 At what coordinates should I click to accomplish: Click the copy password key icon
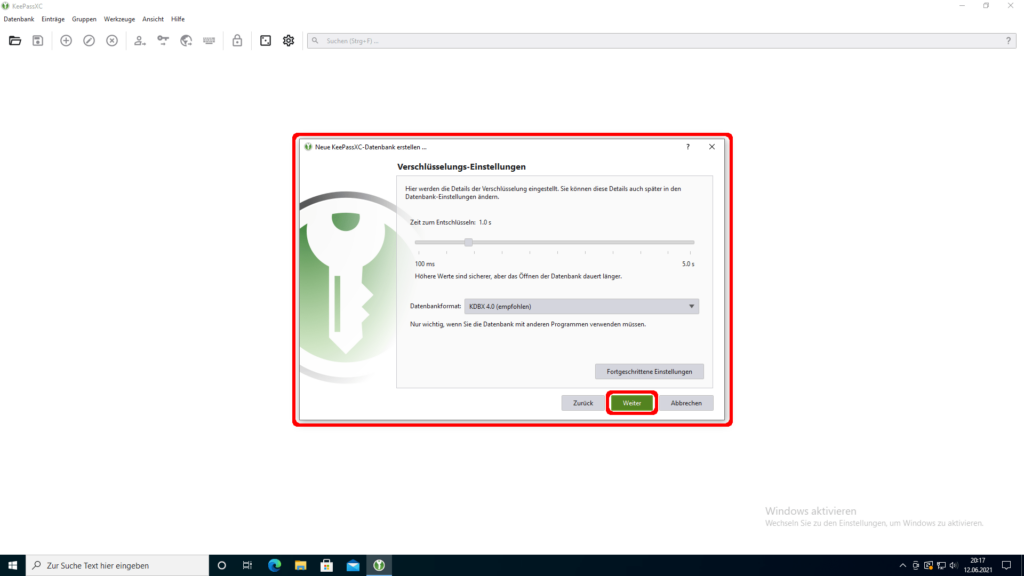(163, 40)
